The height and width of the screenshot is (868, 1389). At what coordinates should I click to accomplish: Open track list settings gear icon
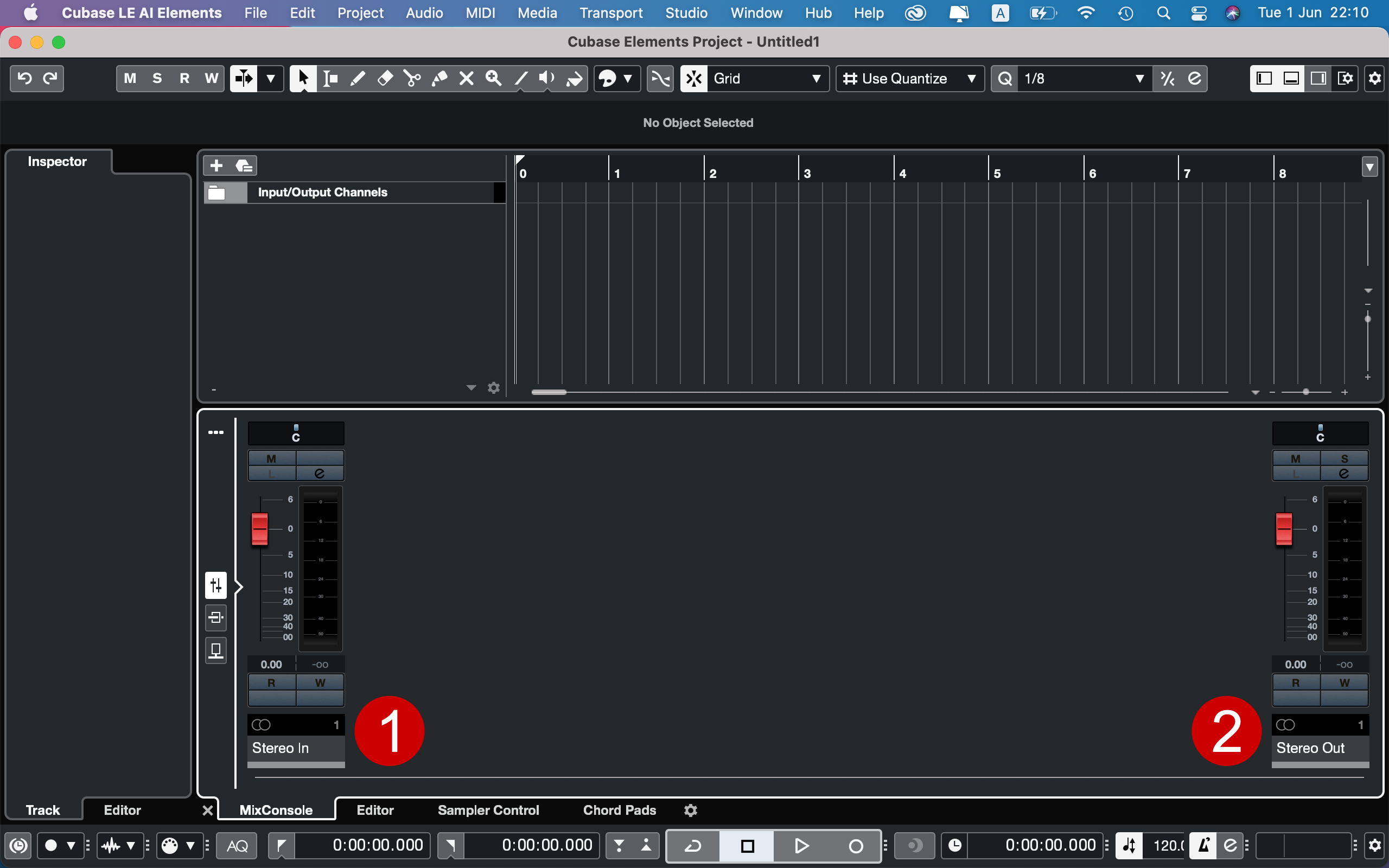[x=494, y=388]
